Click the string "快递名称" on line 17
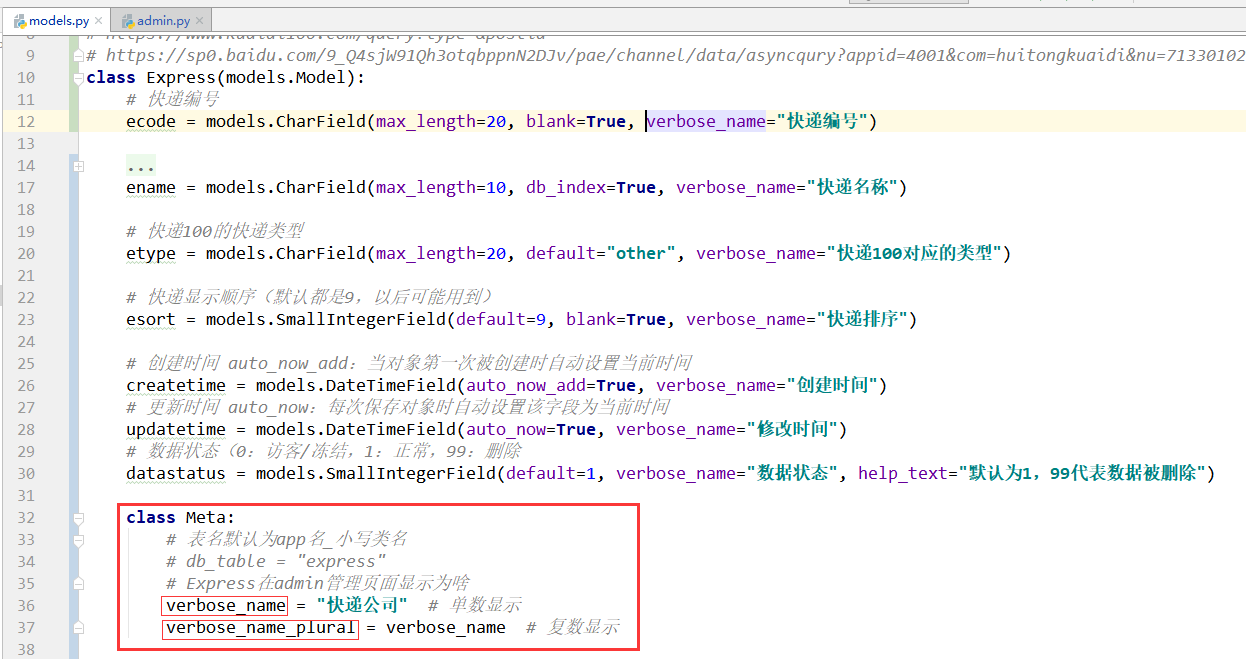The width and height of the screenshot is (1246, 659). point(852,188)
